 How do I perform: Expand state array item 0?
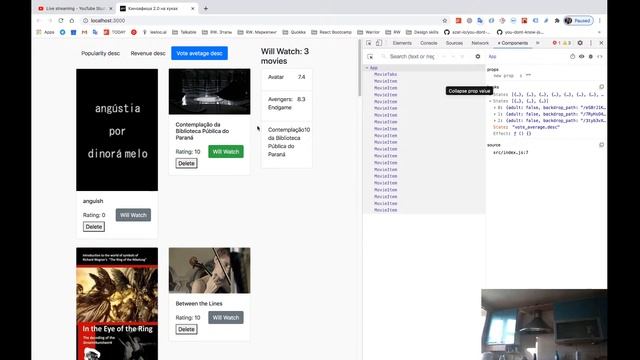coord(495,107)
